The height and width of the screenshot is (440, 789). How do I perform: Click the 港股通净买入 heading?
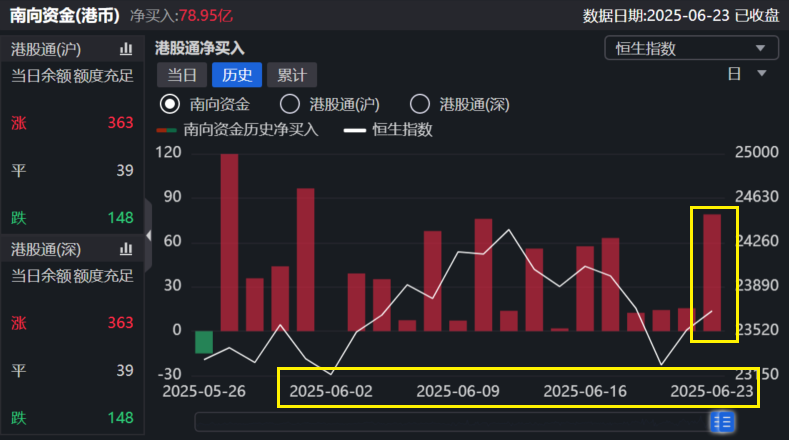click(200, 48)
